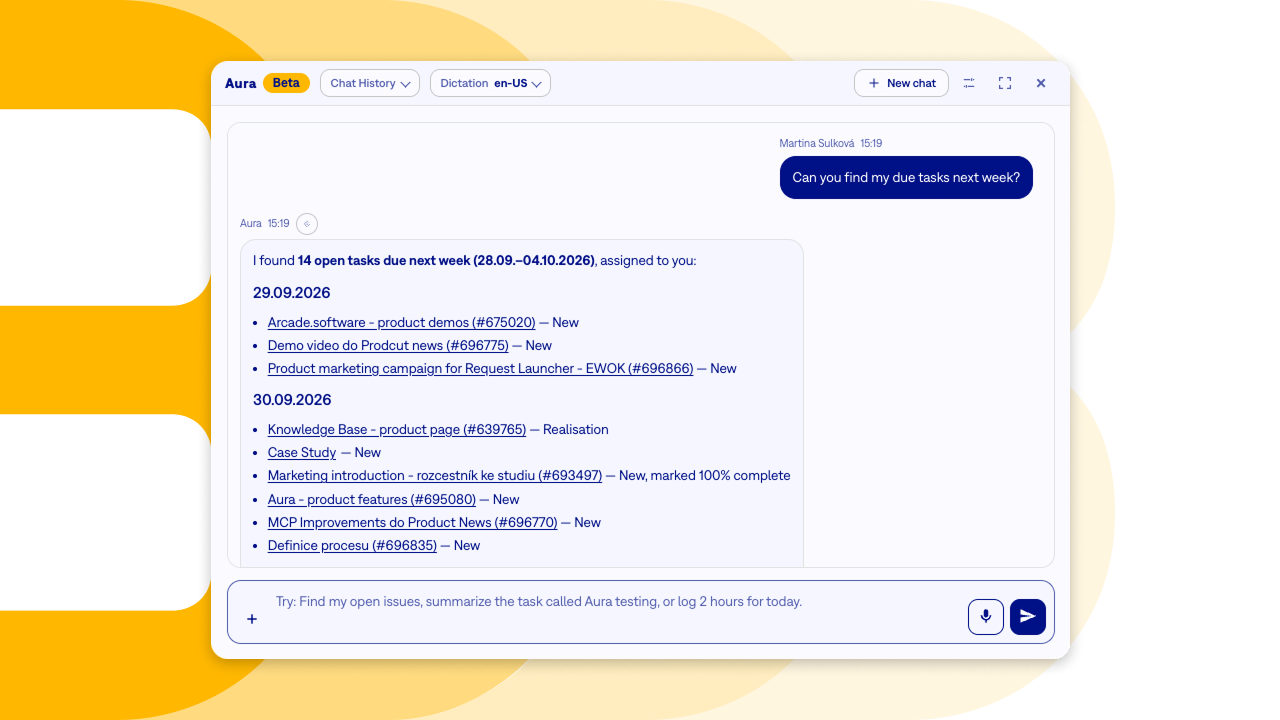Image resolution: width=1280 pixels, height=720 pixels.
Task: Open the Dictation en-US language dropdown
Action: 490,83
